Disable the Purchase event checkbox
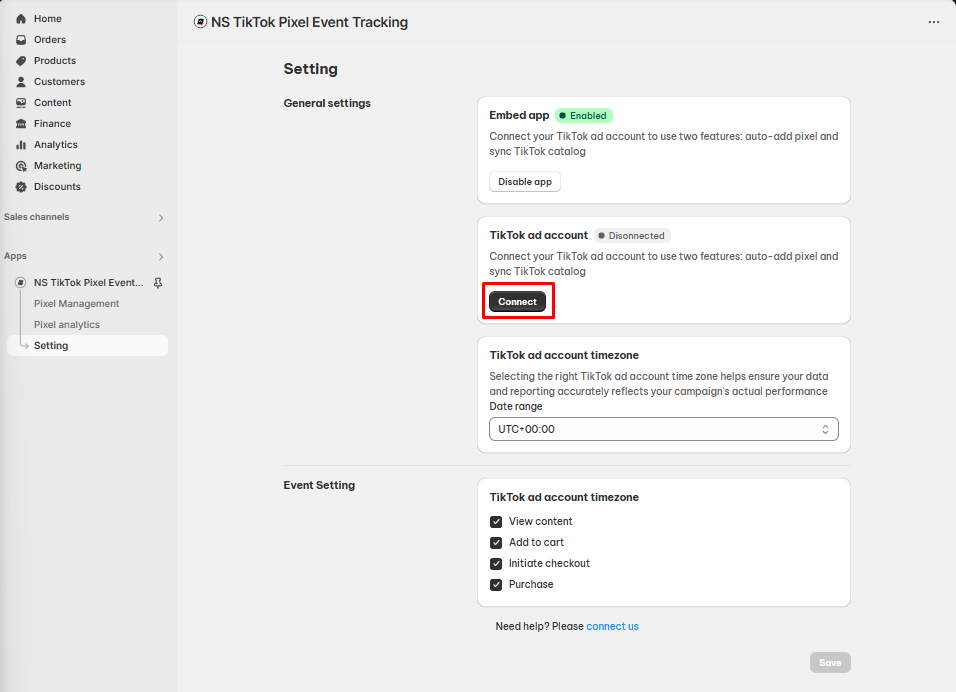 [x=496, y=585]
